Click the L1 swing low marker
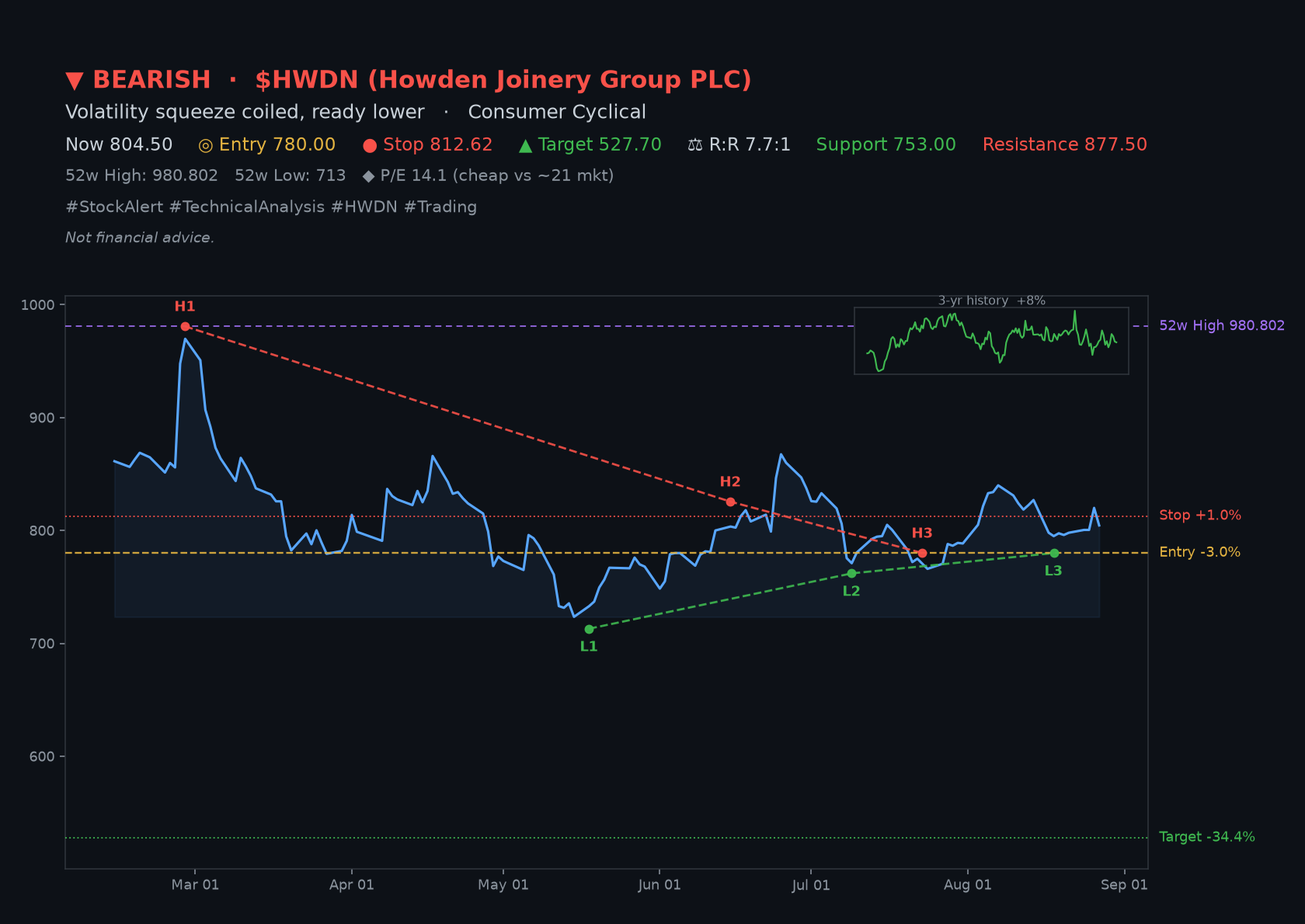Screen dimensions: 1305x924 [589, 629]
